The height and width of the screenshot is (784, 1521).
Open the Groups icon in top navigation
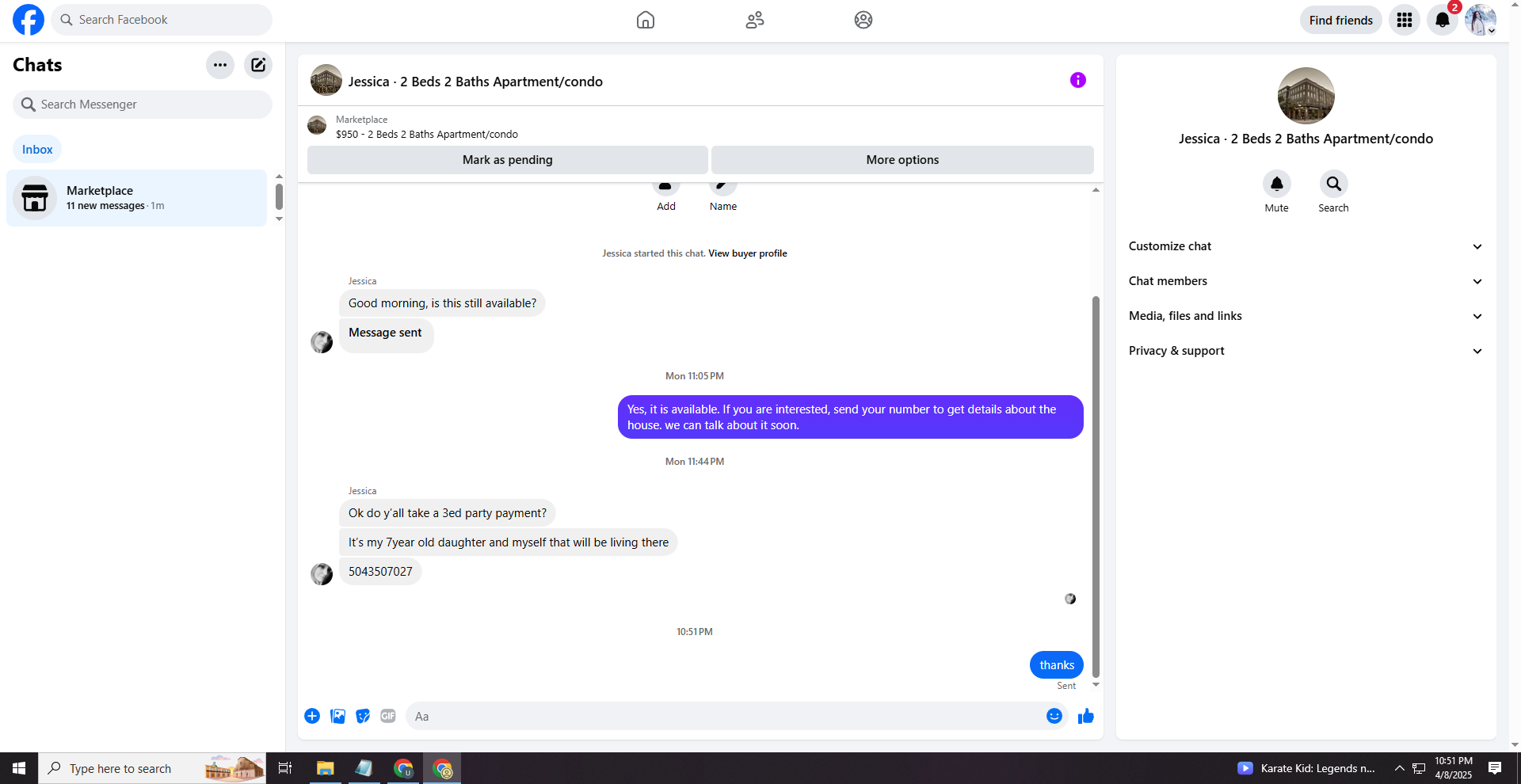tap(863, 20)
